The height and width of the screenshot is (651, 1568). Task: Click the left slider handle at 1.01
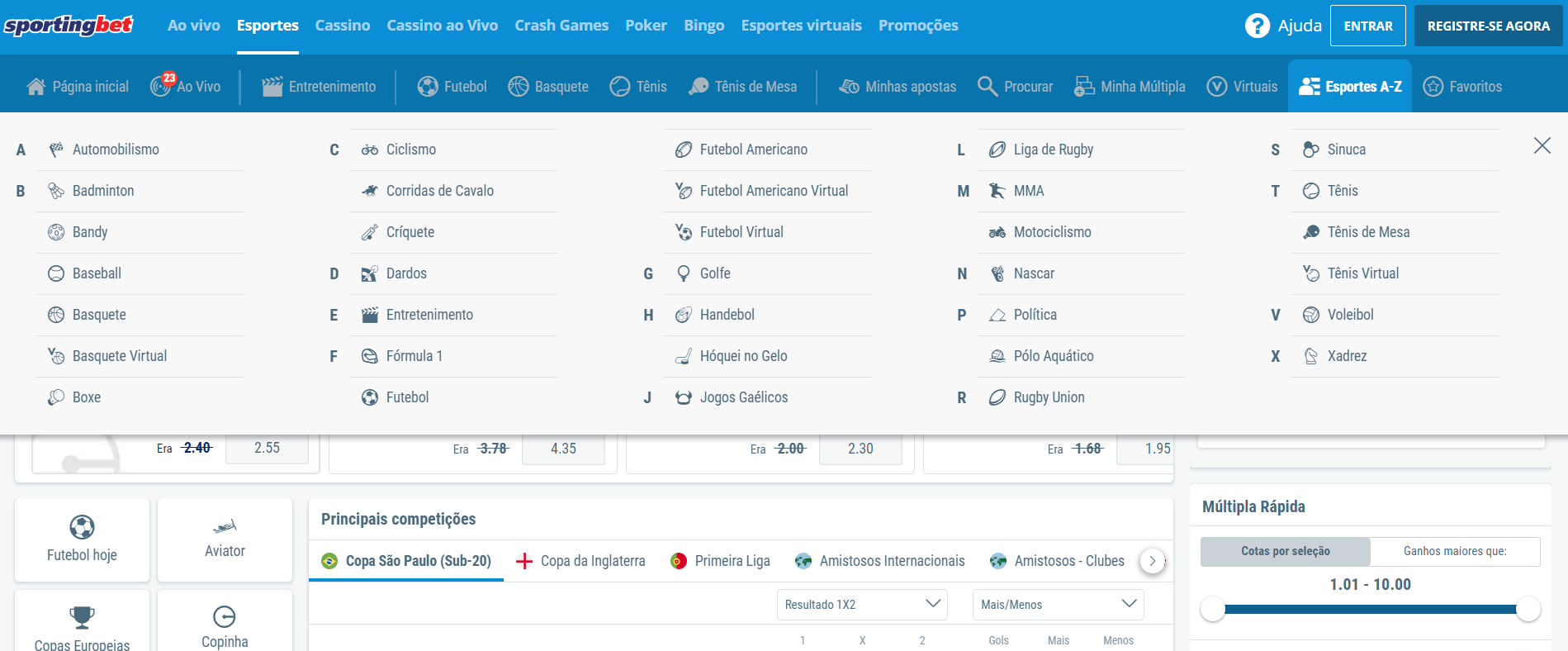point(1212,609)
